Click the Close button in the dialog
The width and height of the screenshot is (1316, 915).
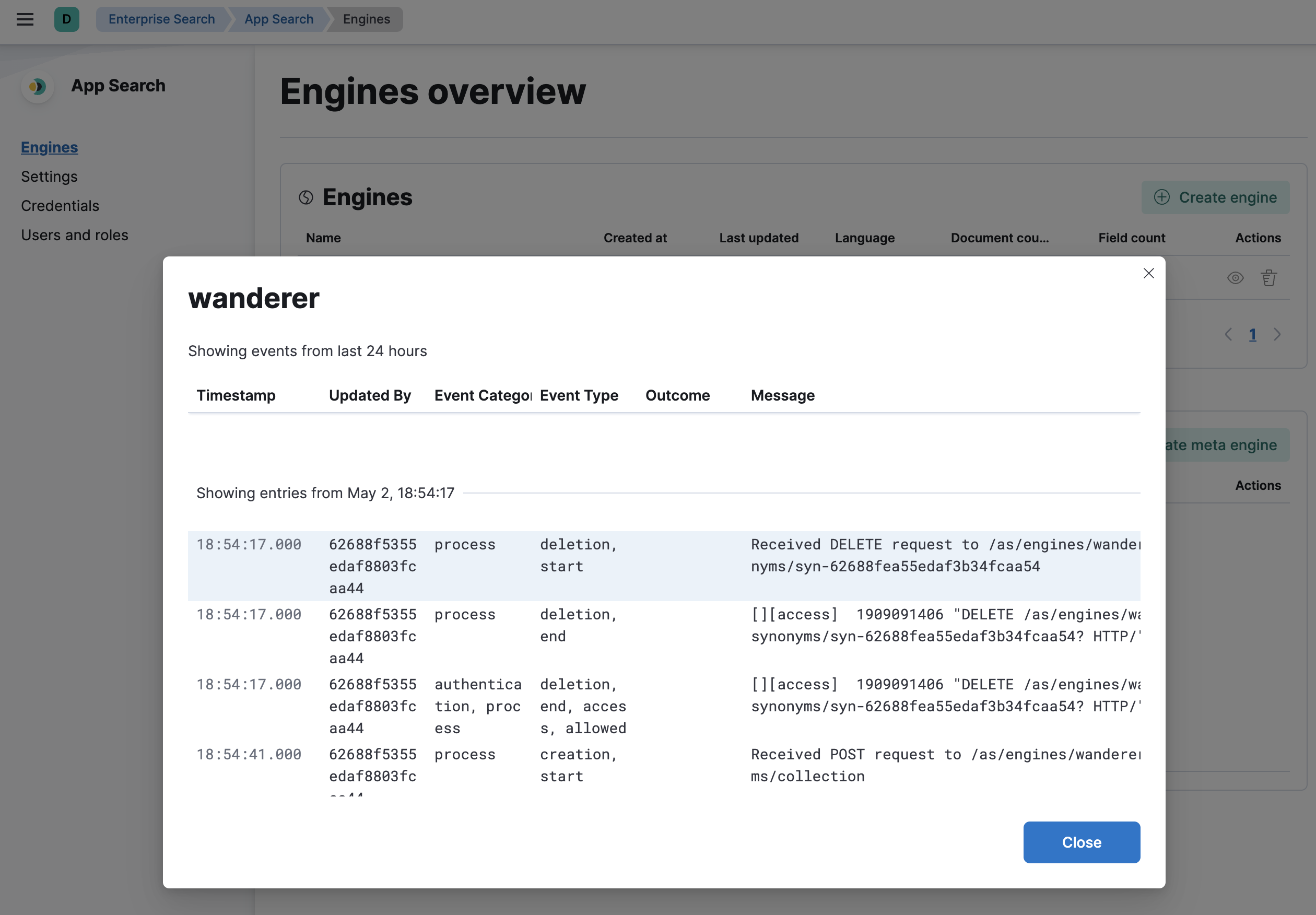pos(1082,842)
